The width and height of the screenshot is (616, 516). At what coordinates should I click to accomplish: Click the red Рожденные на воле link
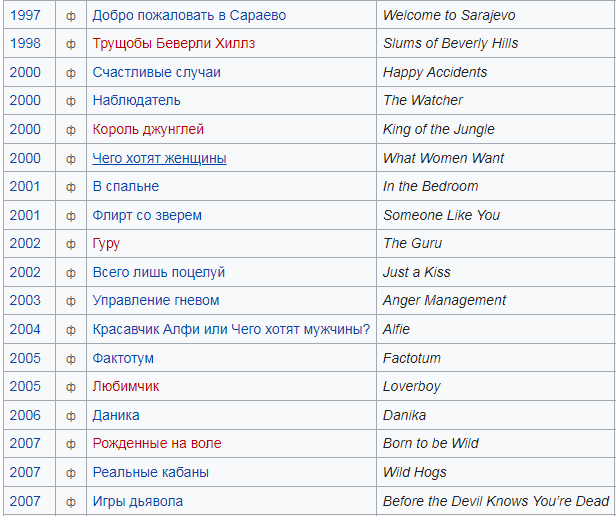pyautogui.click(x=157, y=443)
